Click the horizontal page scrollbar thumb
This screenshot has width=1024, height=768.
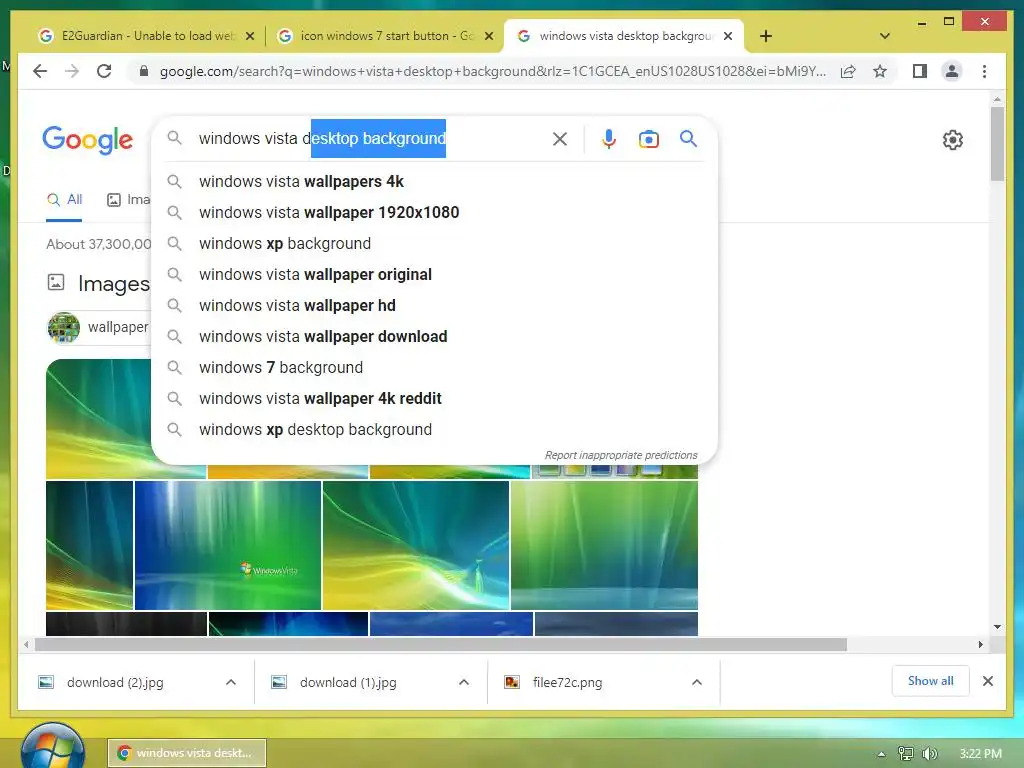(x=441, y=645)
